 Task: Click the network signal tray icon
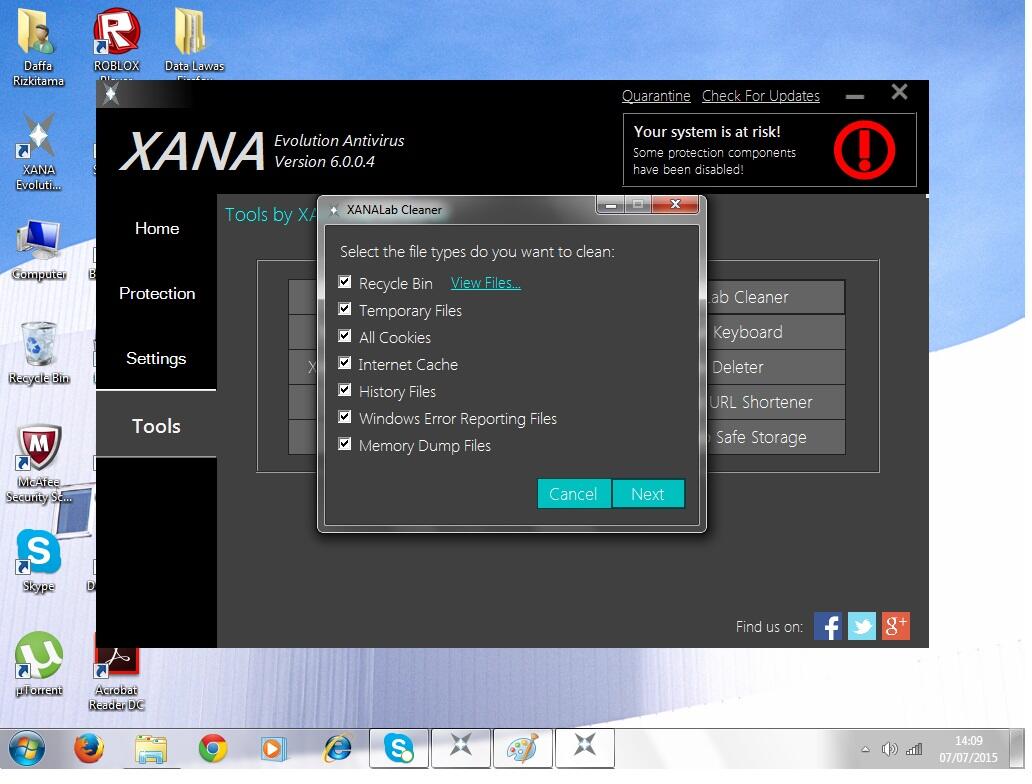914,749
